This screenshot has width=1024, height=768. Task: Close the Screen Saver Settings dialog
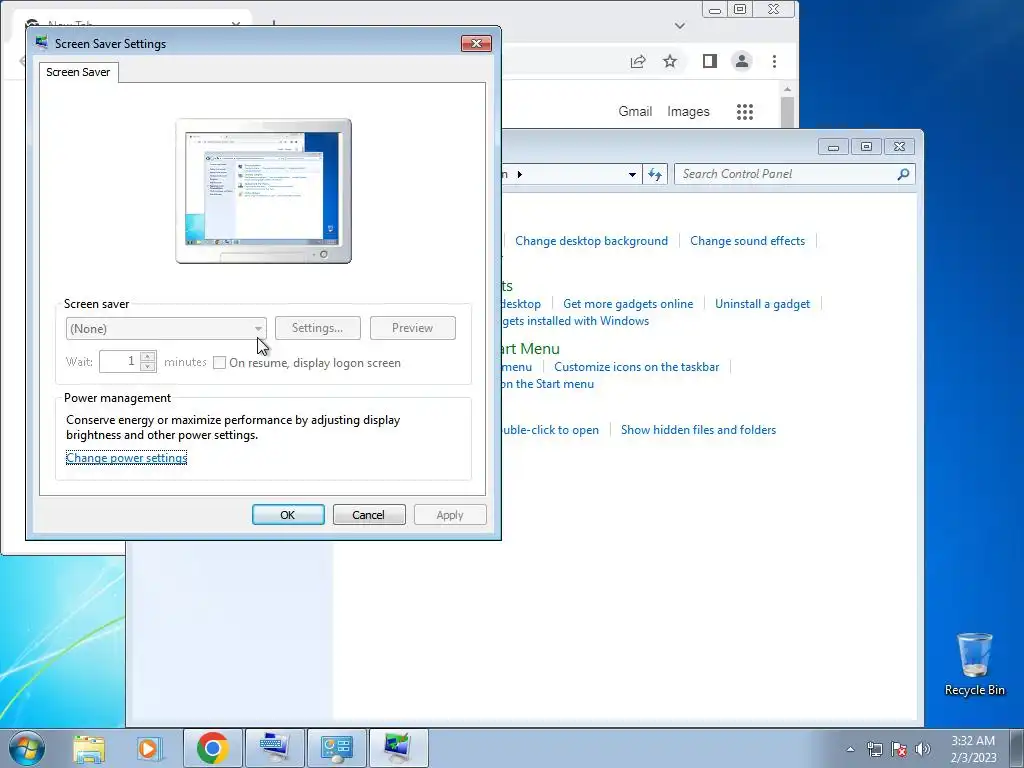tap(476, 43)
